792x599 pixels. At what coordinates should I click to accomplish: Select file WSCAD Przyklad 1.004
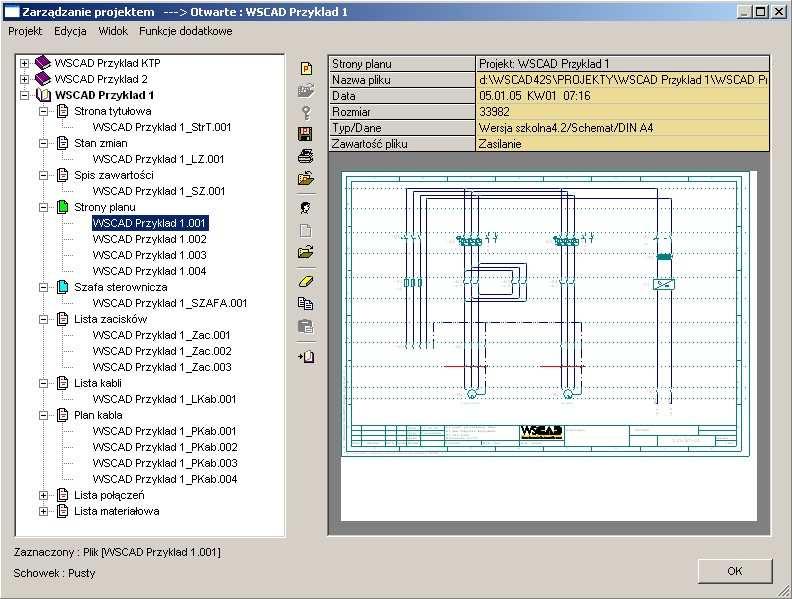coord(150,271)
